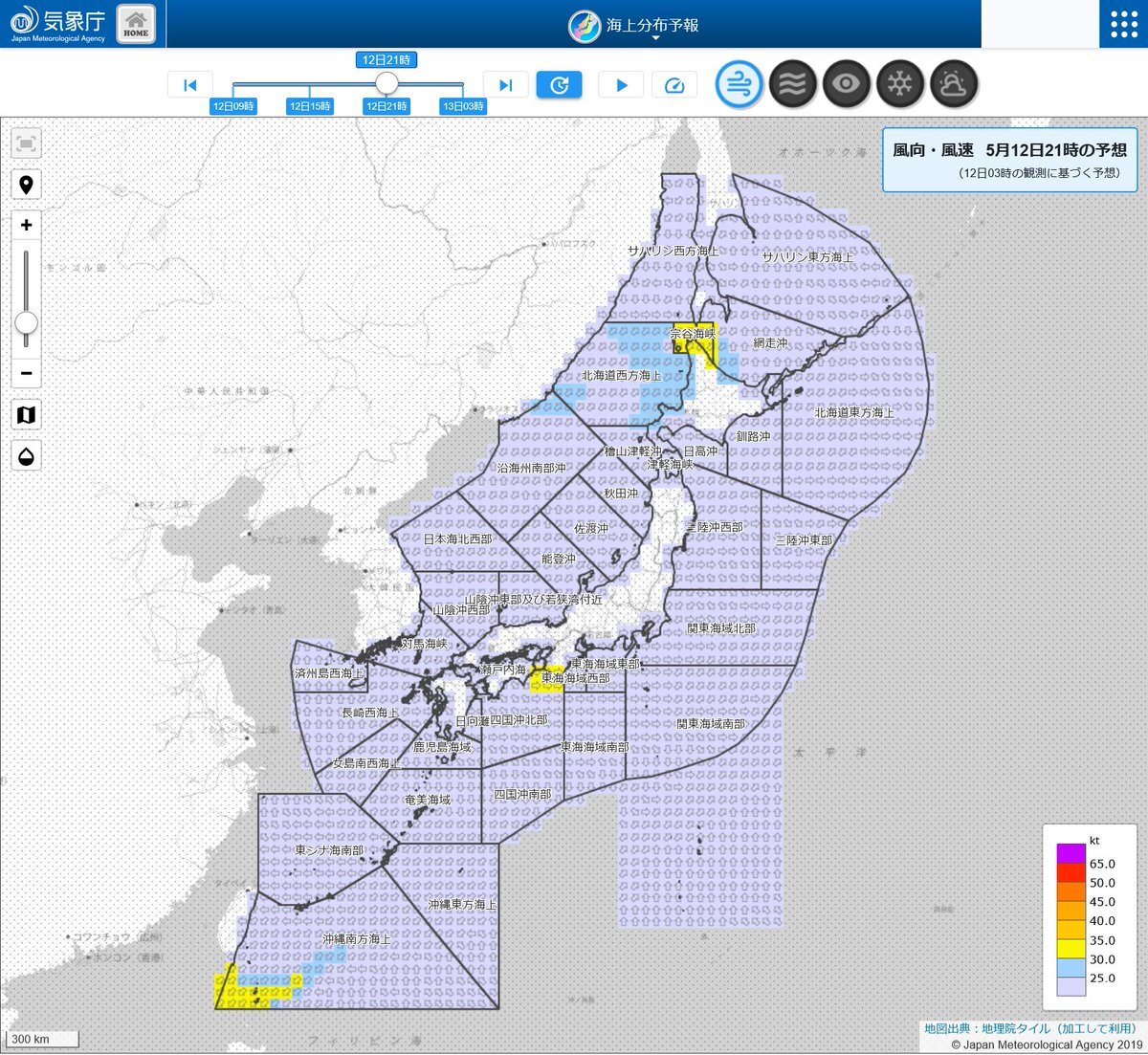Zoom out with the minus button
Image resolution: width=1148 pixels, height=1055 pixels.
[27, 373]
